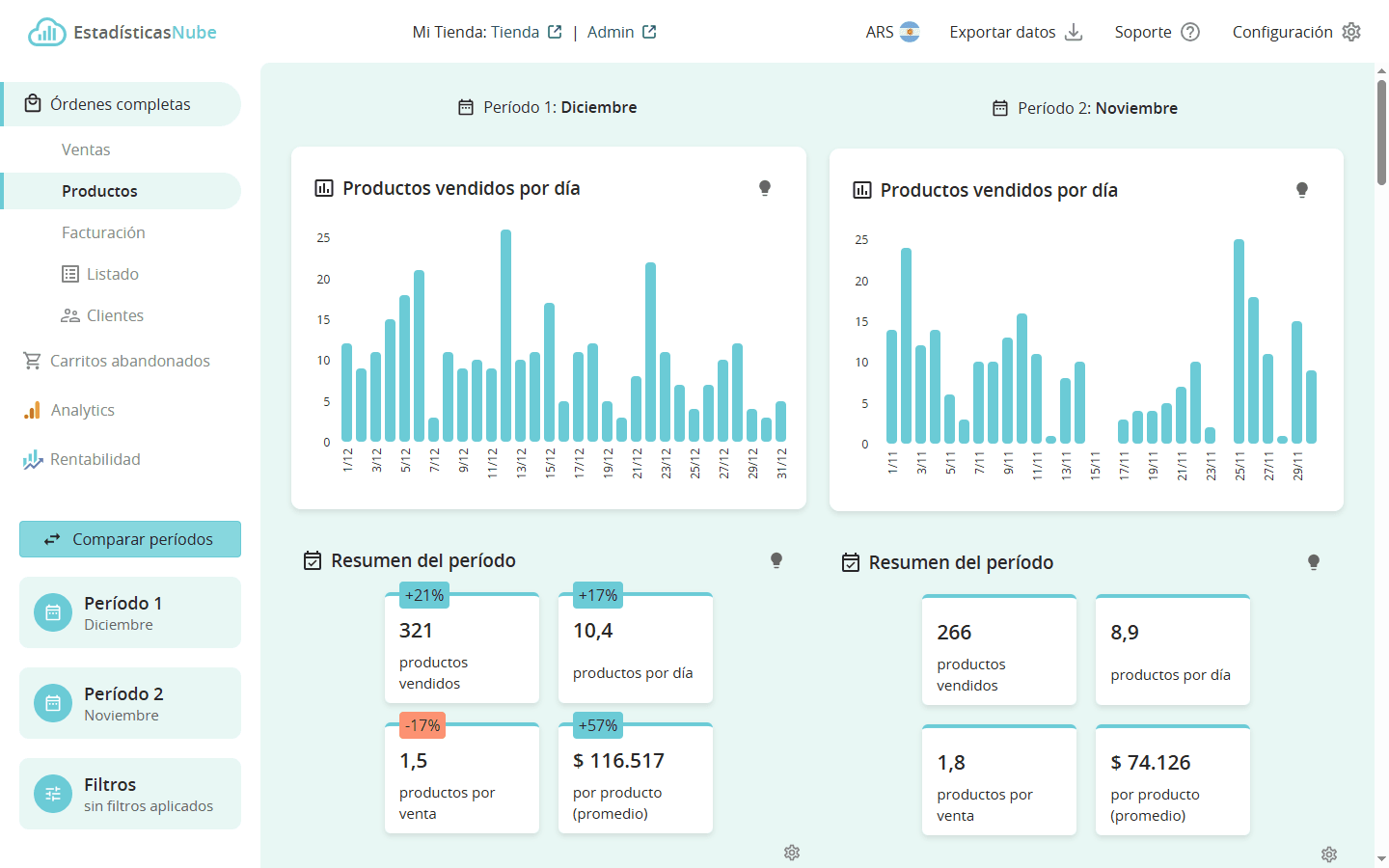The image size is (1389, 868).
Task: Select the Ventas menu item
Action: 86,149
